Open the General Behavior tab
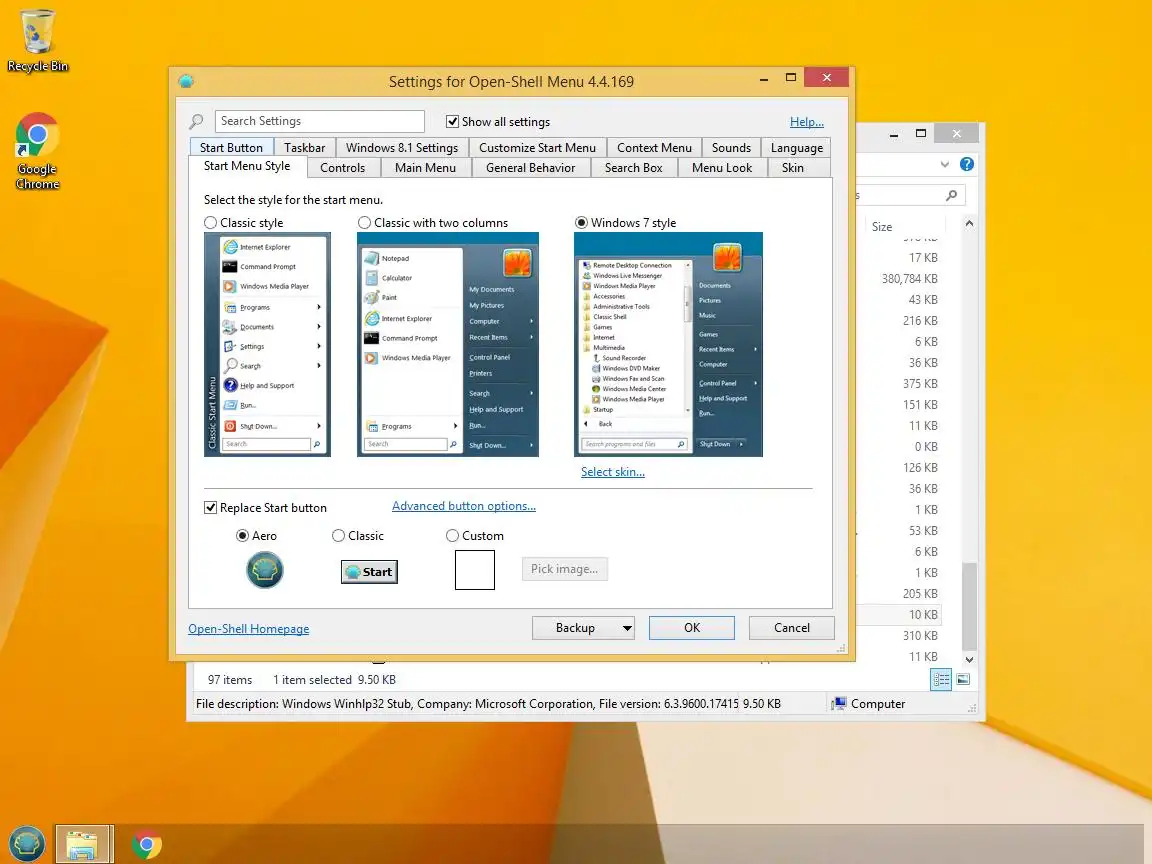 coord(530,168)
